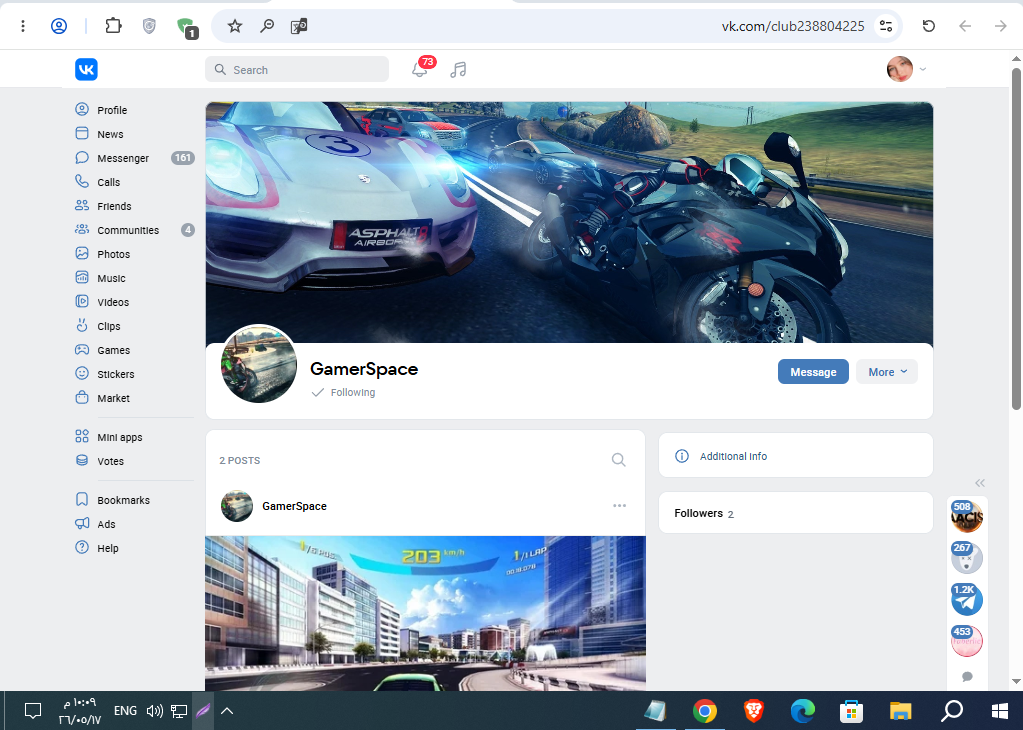Click the Votes coins icon
This screenshot has width=1023, height=730.
click(x=82, y=461)
